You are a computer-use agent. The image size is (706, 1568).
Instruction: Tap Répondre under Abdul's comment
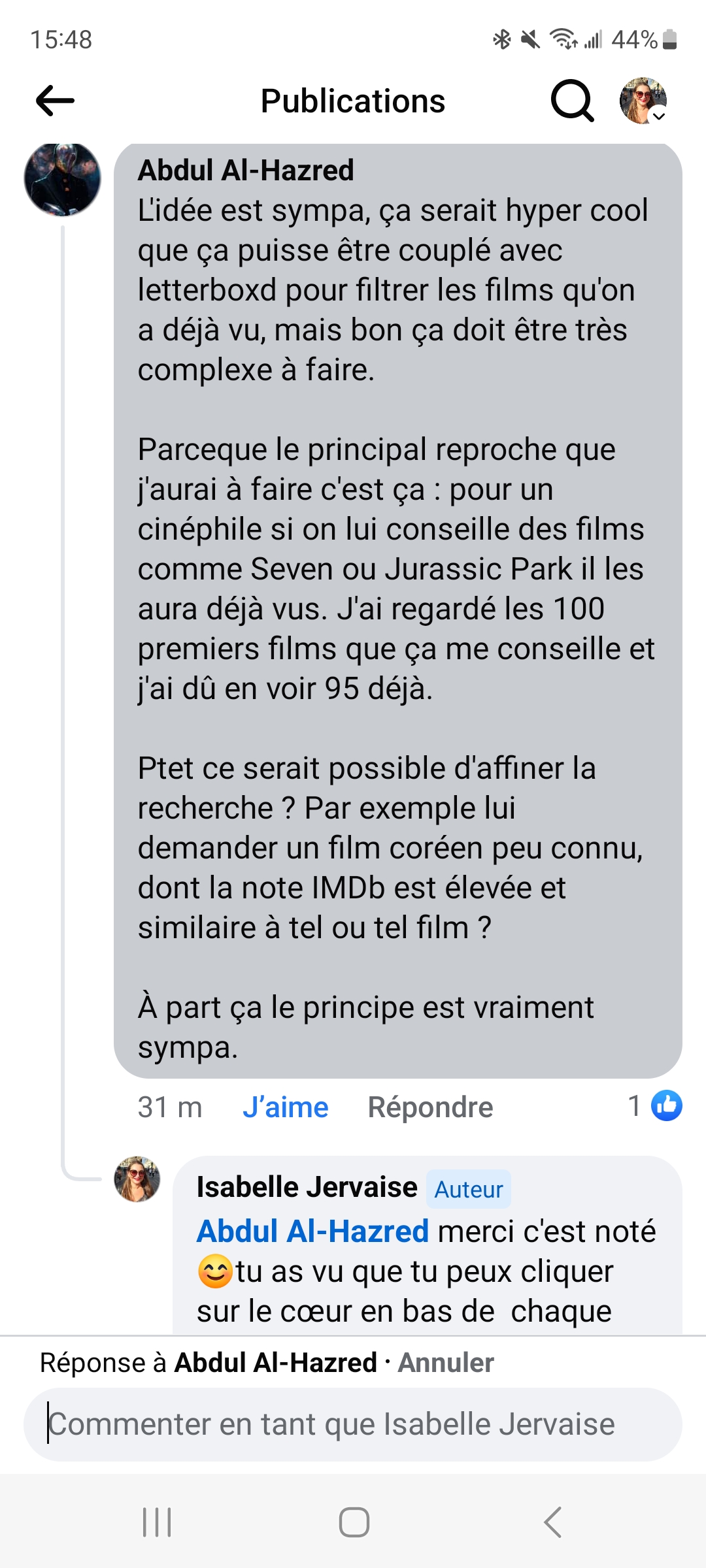430,1107
